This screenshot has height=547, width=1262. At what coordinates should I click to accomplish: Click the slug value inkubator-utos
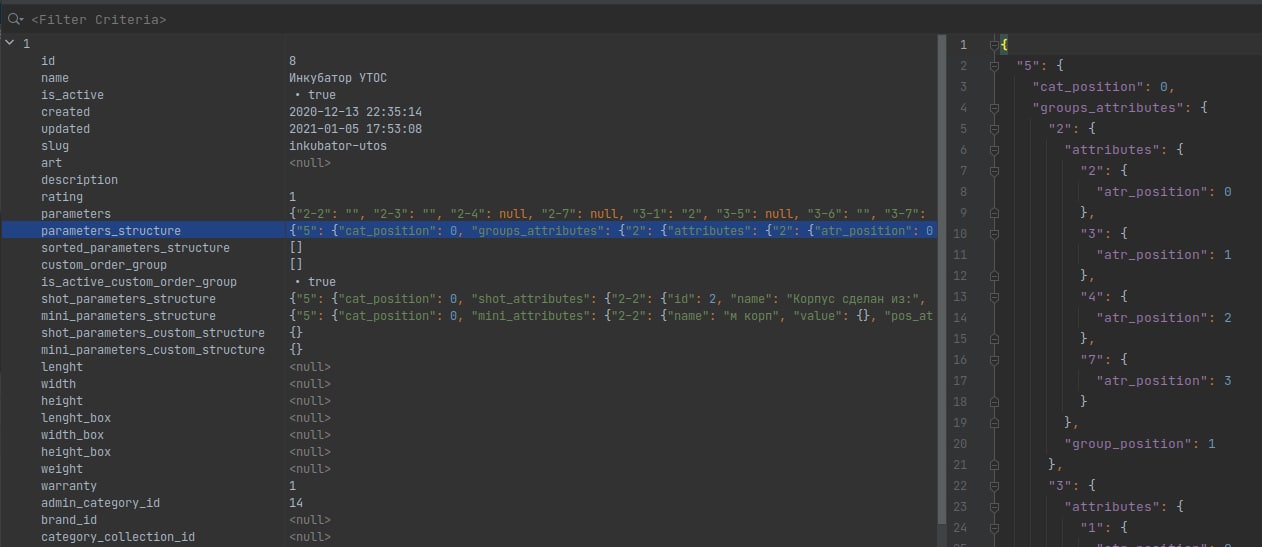coord(338,146)
